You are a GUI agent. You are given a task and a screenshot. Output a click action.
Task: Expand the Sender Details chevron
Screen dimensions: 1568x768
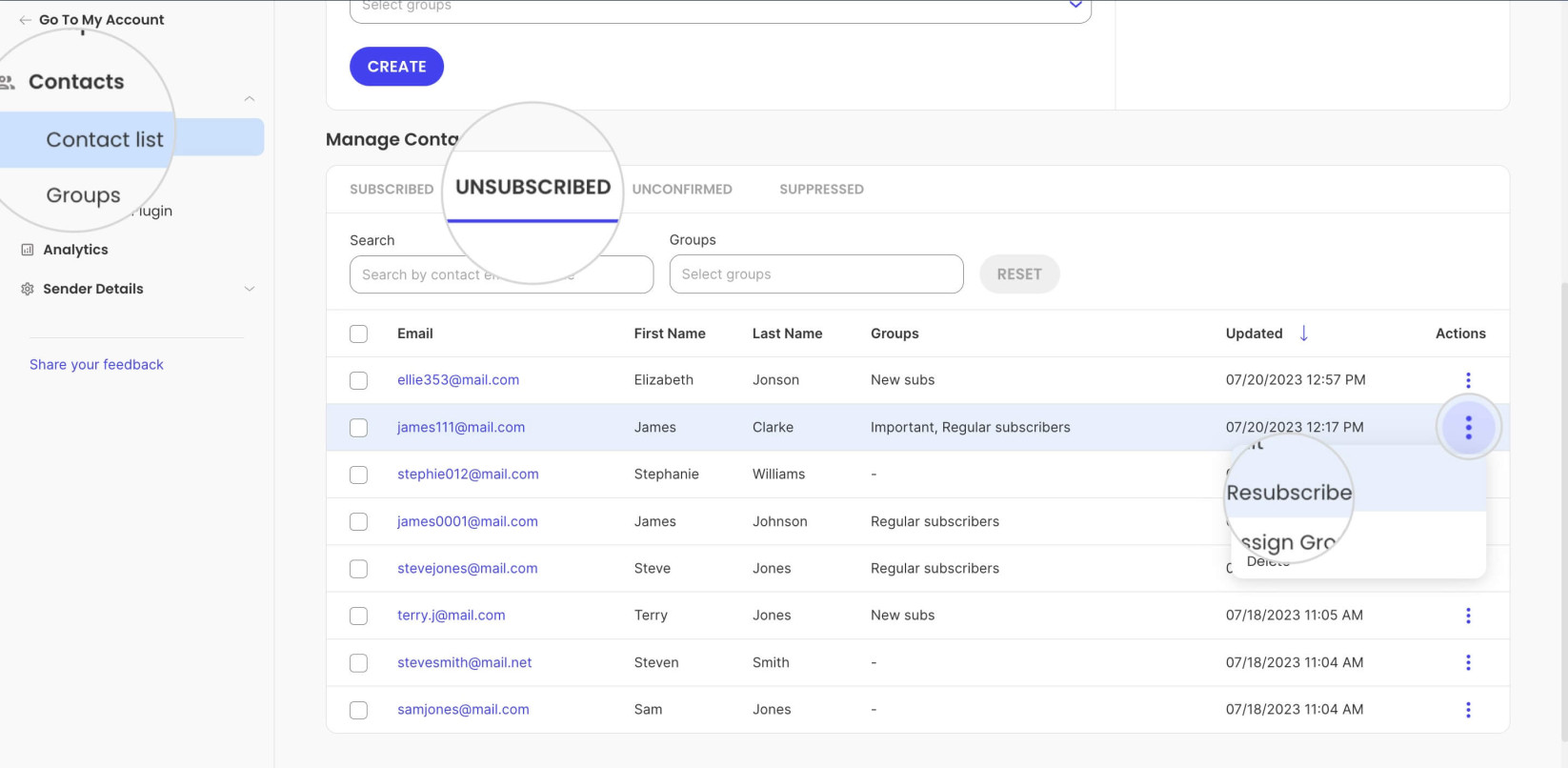click(249, 289)
